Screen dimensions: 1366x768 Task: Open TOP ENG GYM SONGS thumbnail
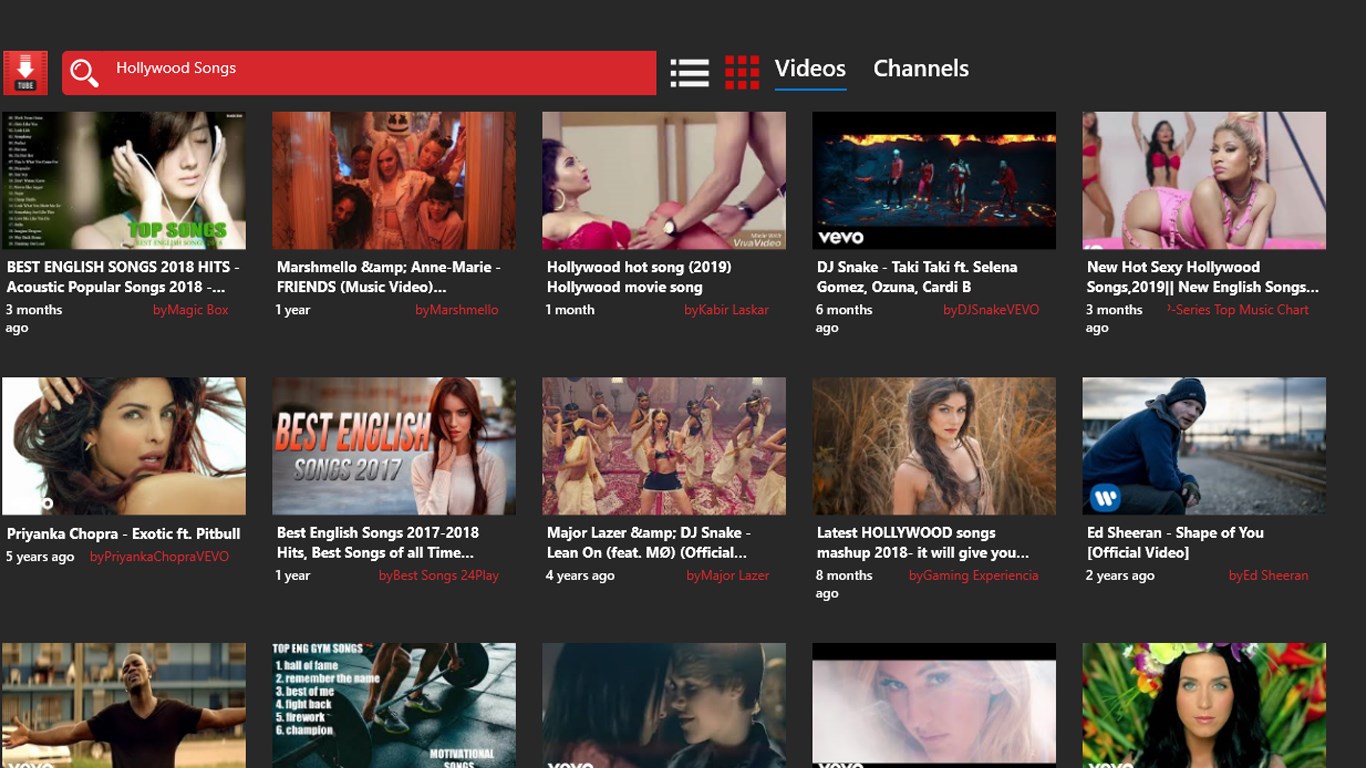394,705
